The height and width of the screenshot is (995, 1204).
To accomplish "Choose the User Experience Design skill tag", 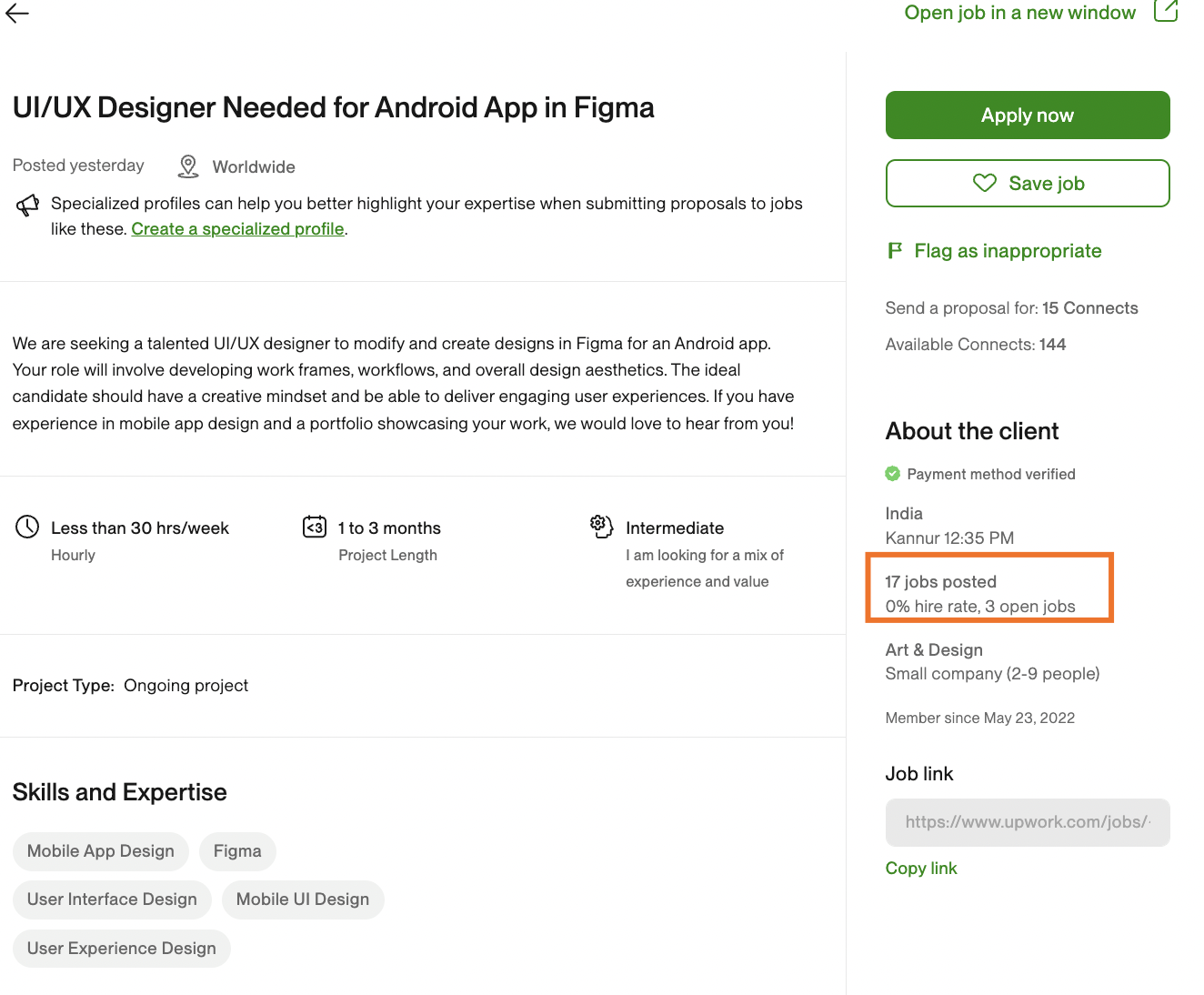I will [x=122, y=949].
